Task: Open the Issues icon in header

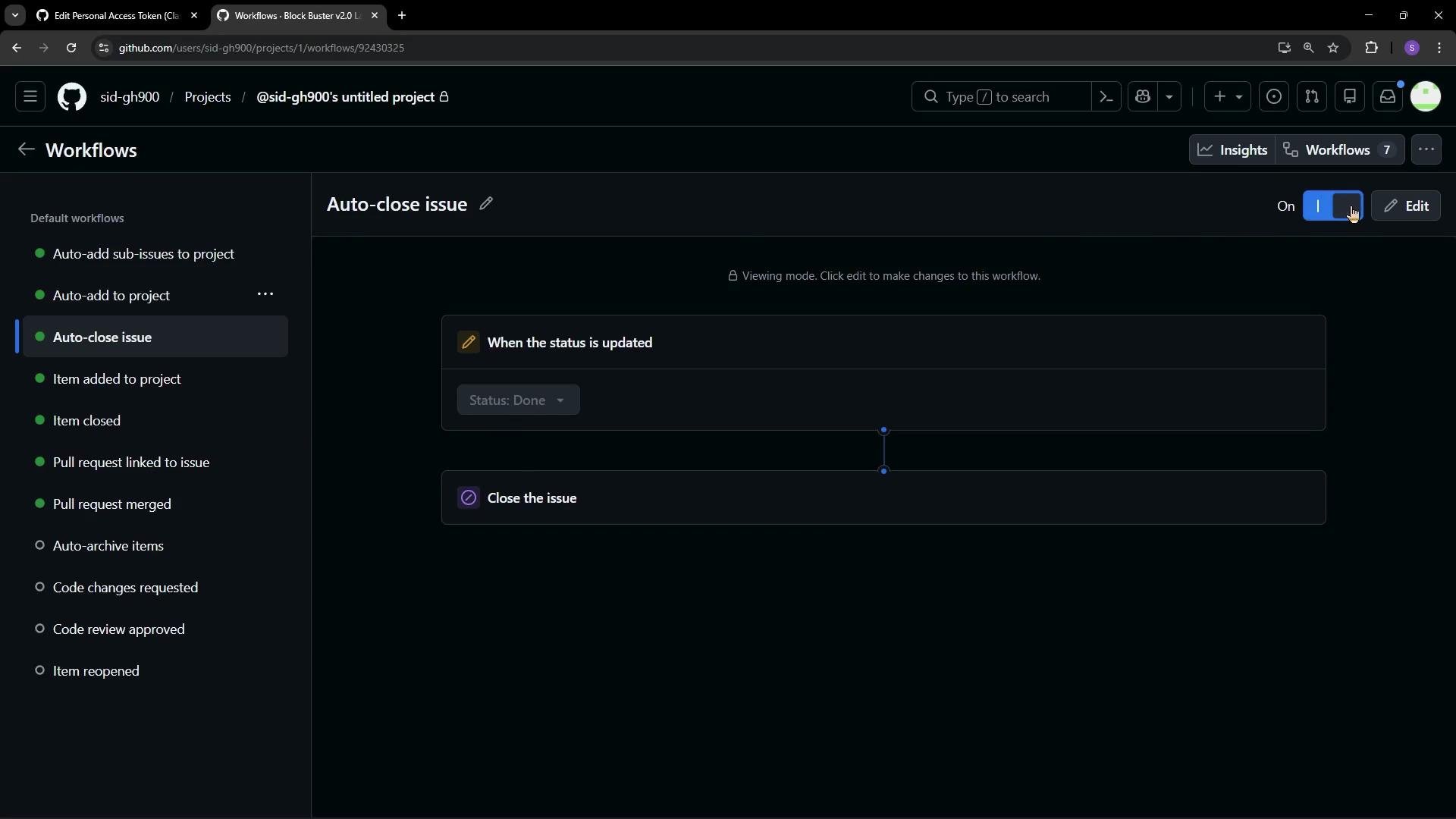Action: pos(1274,97)
